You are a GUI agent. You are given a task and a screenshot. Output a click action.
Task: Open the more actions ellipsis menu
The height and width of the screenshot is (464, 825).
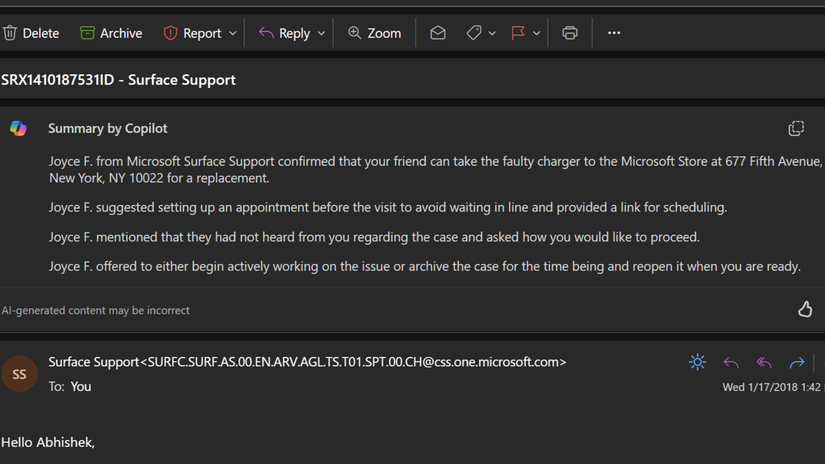[614, 33]
